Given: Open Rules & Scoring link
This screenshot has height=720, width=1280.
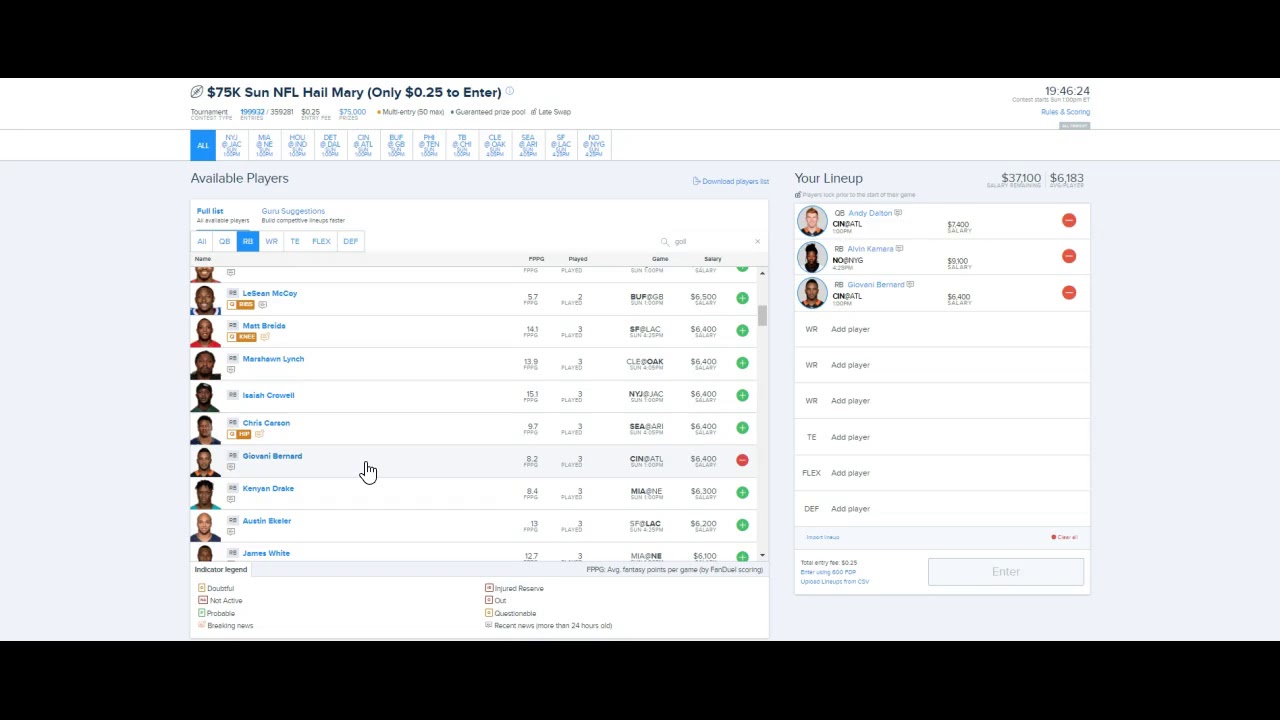Looking at the screenshot, I should (x=1065, y=112).
